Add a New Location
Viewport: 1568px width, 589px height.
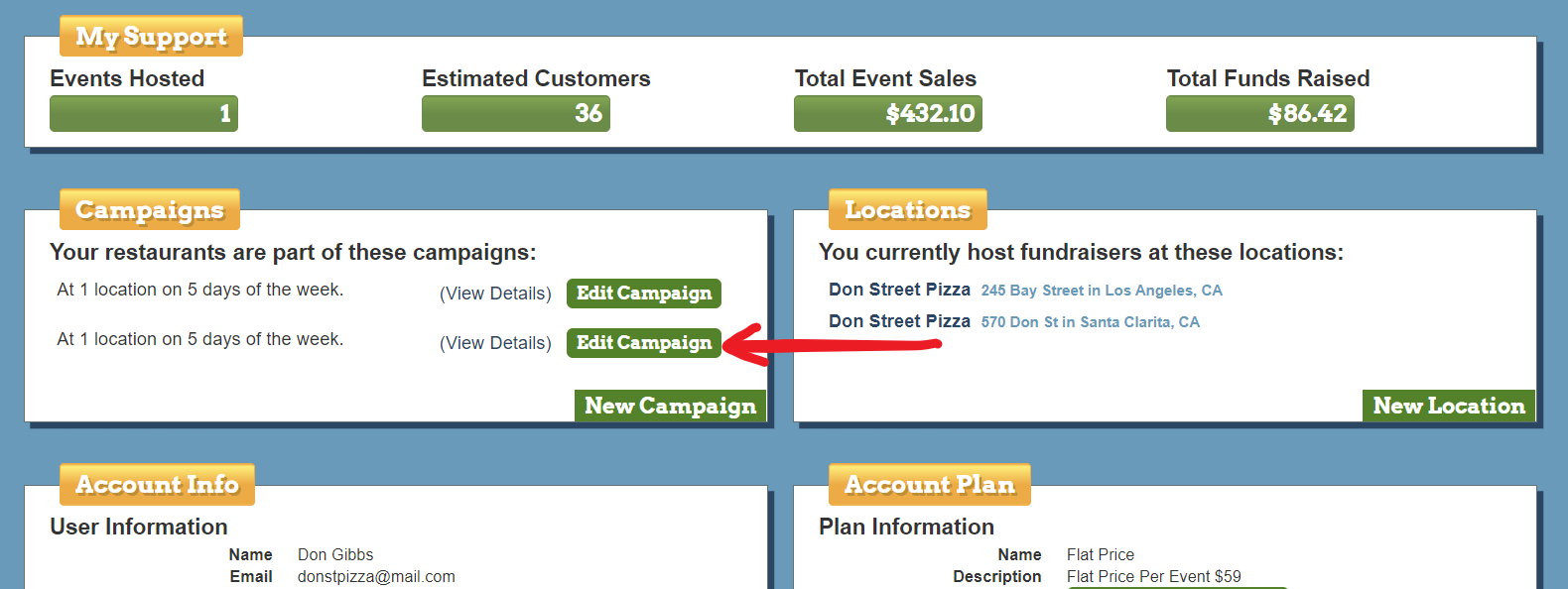click(x=1448, y=406)
